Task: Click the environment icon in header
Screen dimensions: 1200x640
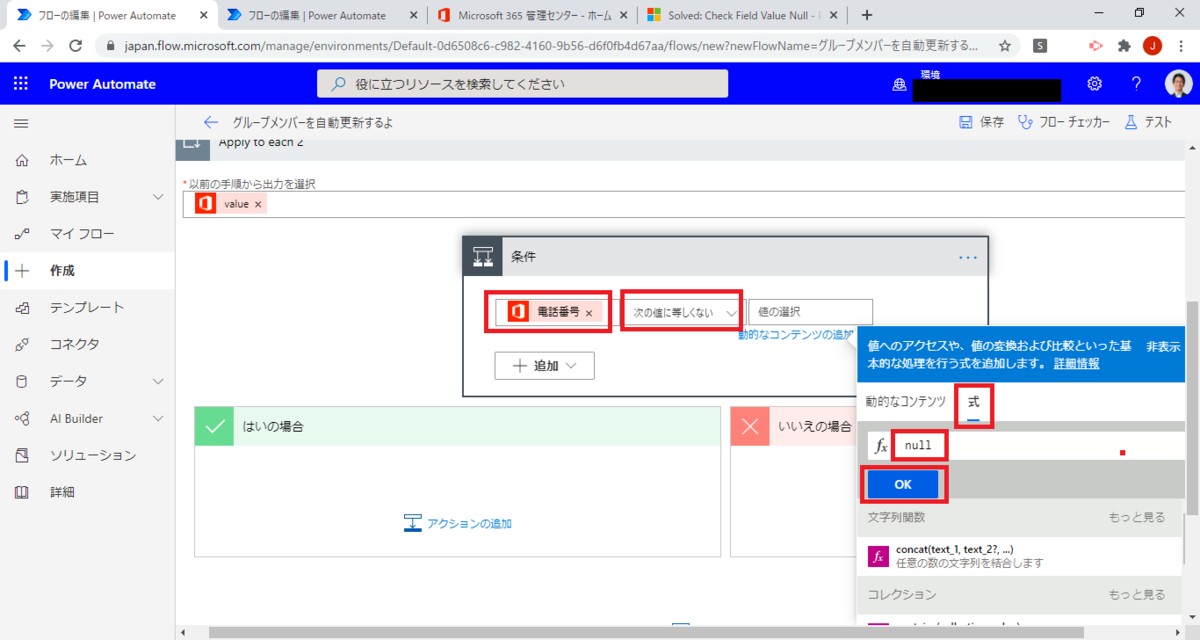Action: pos(899,85)
